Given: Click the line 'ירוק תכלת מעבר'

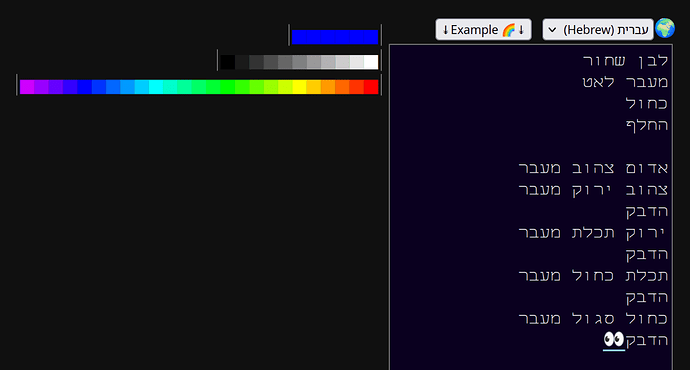Looking at the screenshot, I should coord(593,233).
